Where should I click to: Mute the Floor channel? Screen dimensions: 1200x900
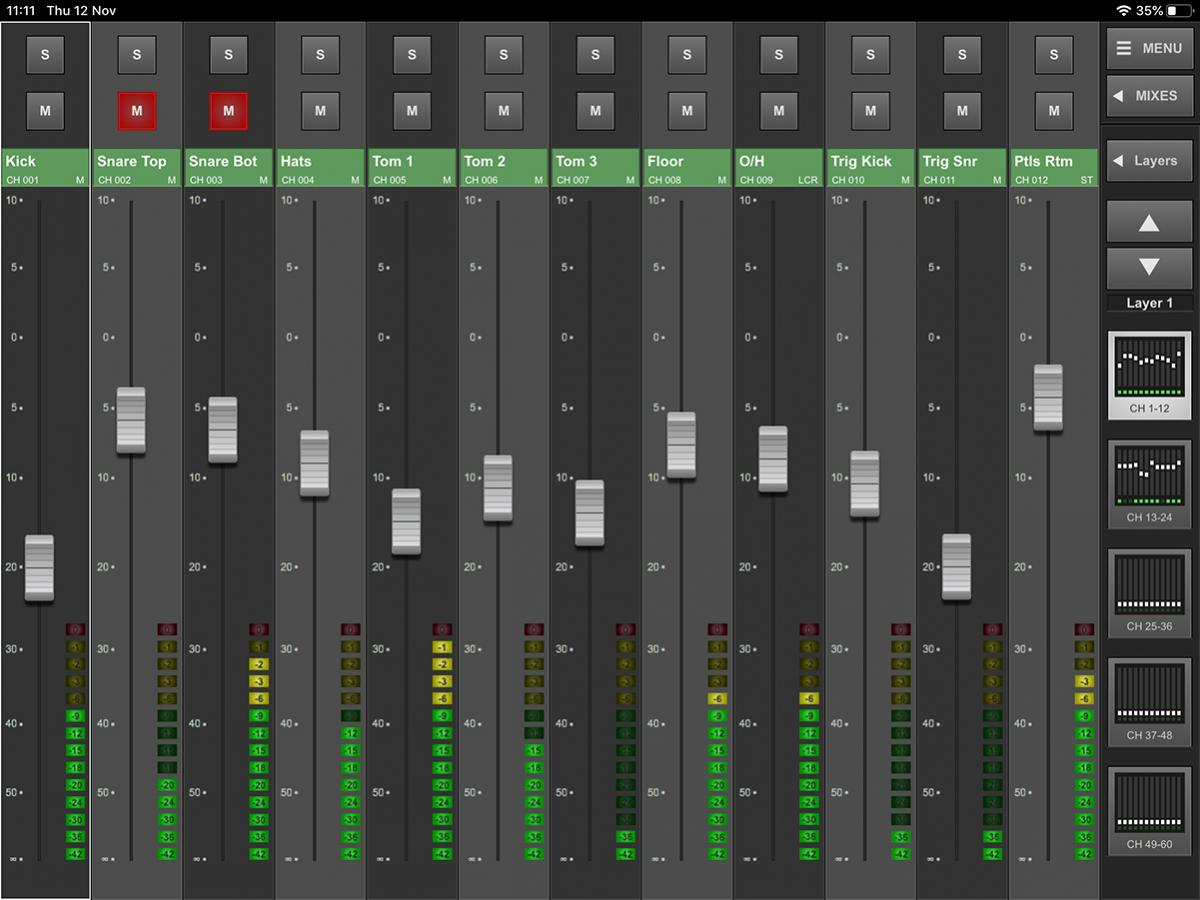(687, 111)
